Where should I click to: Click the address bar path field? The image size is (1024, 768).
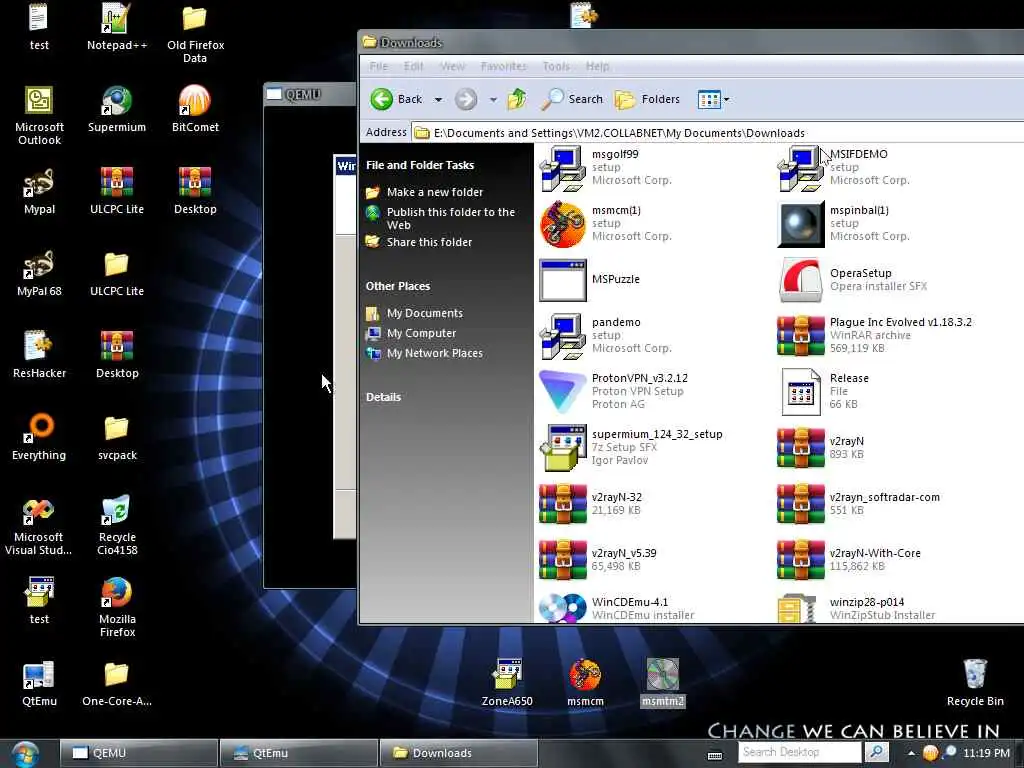[x=717, y=133]
